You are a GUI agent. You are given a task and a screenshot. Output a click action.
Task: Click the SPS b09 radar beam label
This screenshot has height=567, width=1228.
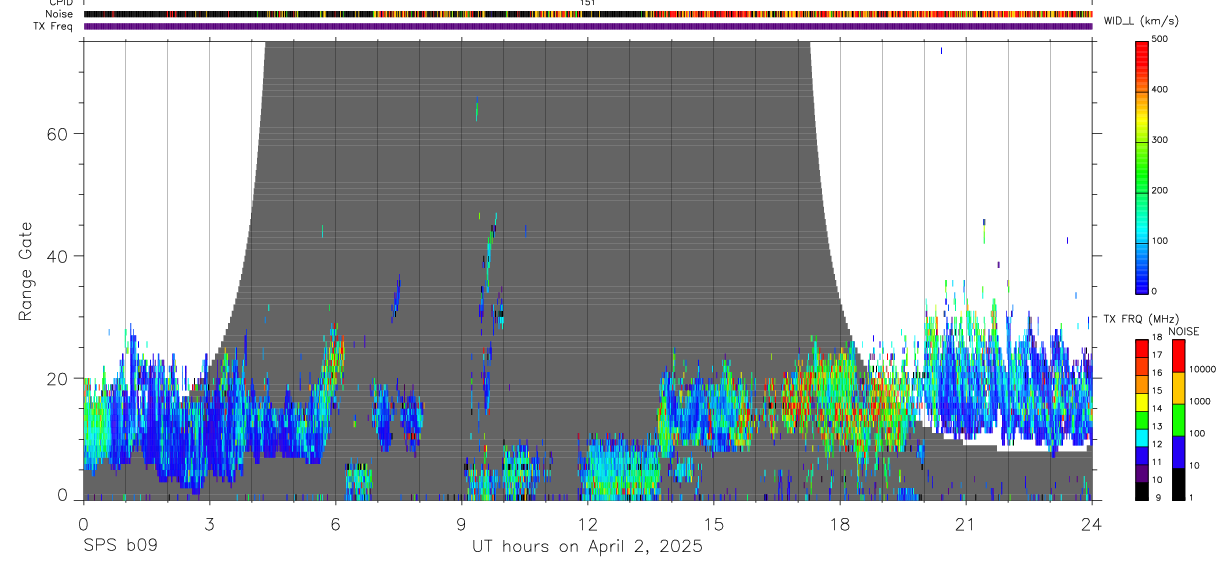tap(120, 547)
